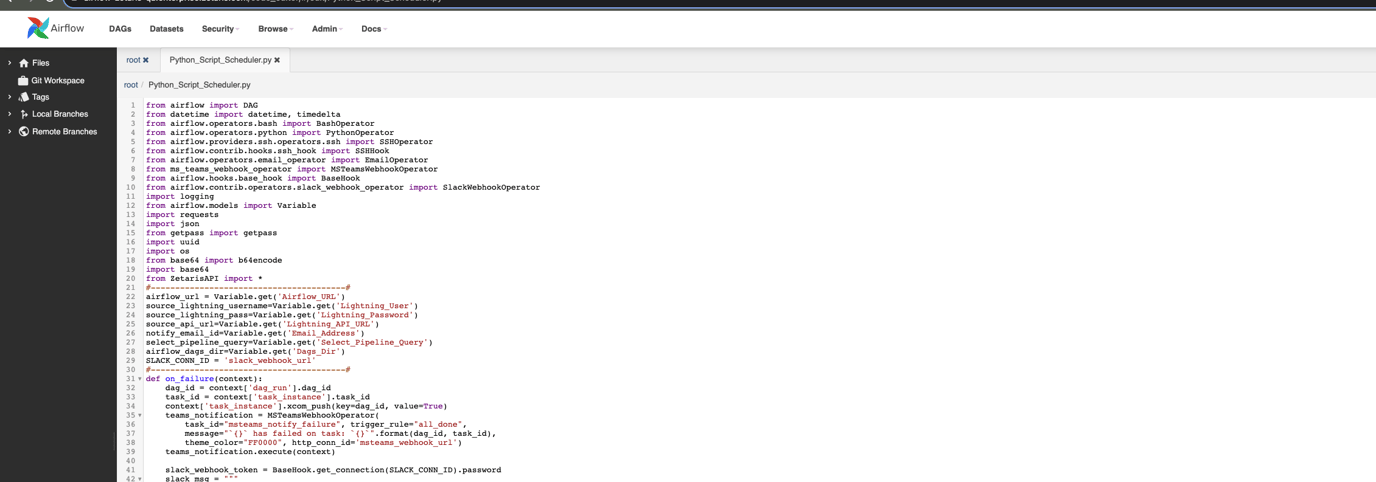The height and width of the screenshot is (482, 1376).
Task: Click the 'from ZetarisAPI import *' line
Action: pyautogui.click(x=204, y=279)
